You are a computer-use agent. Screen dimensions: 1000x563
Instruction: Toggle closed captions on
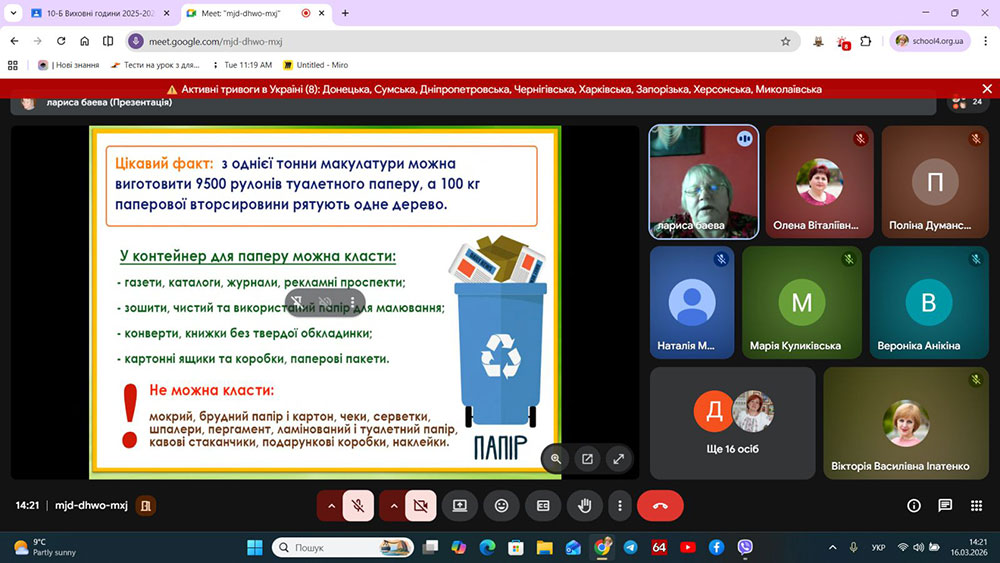[x=543, y=506]
